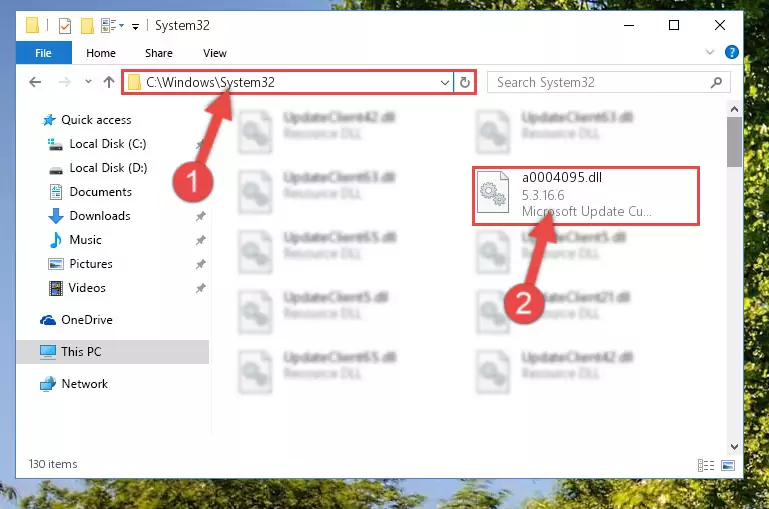Switch to the View ribbon tab

click(215, 53)
